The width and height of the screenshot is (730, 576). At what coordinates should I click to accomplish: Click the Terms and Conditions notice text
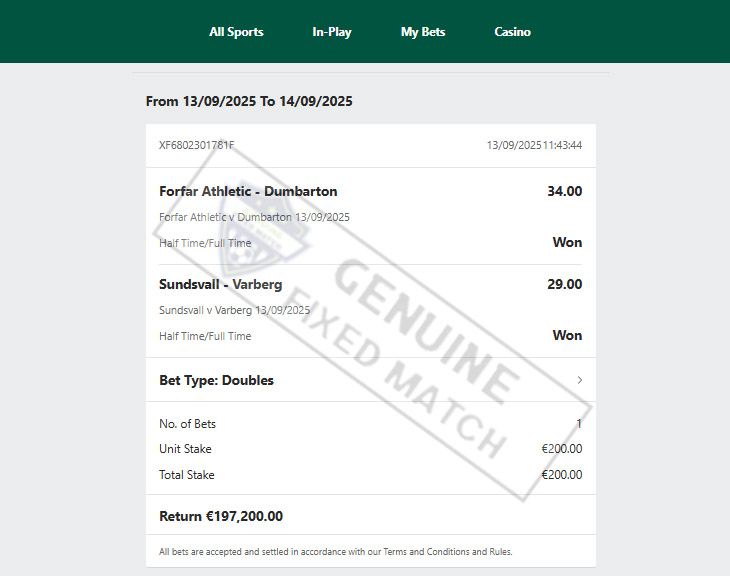(x=335, y=551)
